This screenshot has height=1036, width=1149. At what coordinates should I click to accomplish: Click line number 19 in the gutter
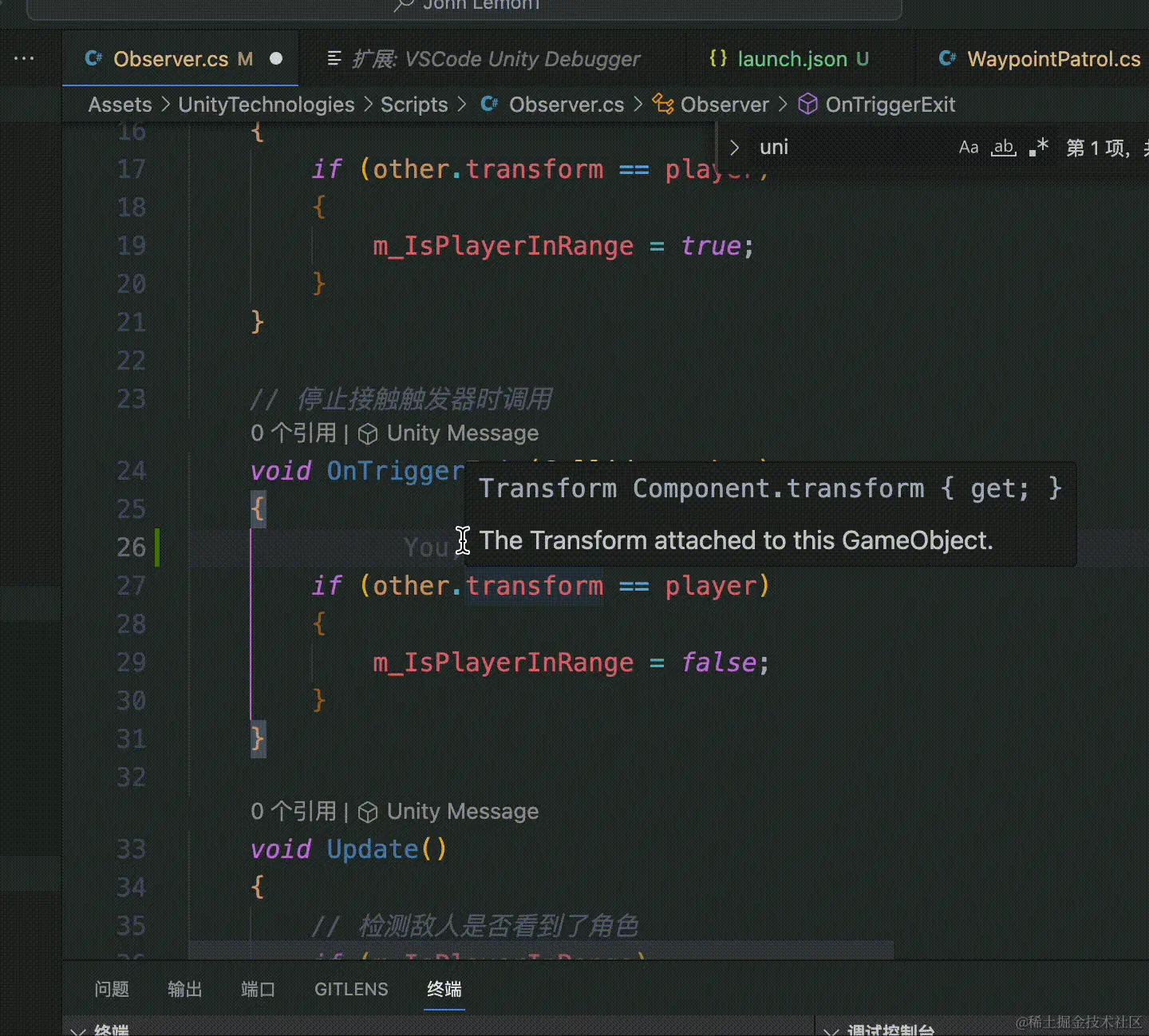tap(132, 246)
